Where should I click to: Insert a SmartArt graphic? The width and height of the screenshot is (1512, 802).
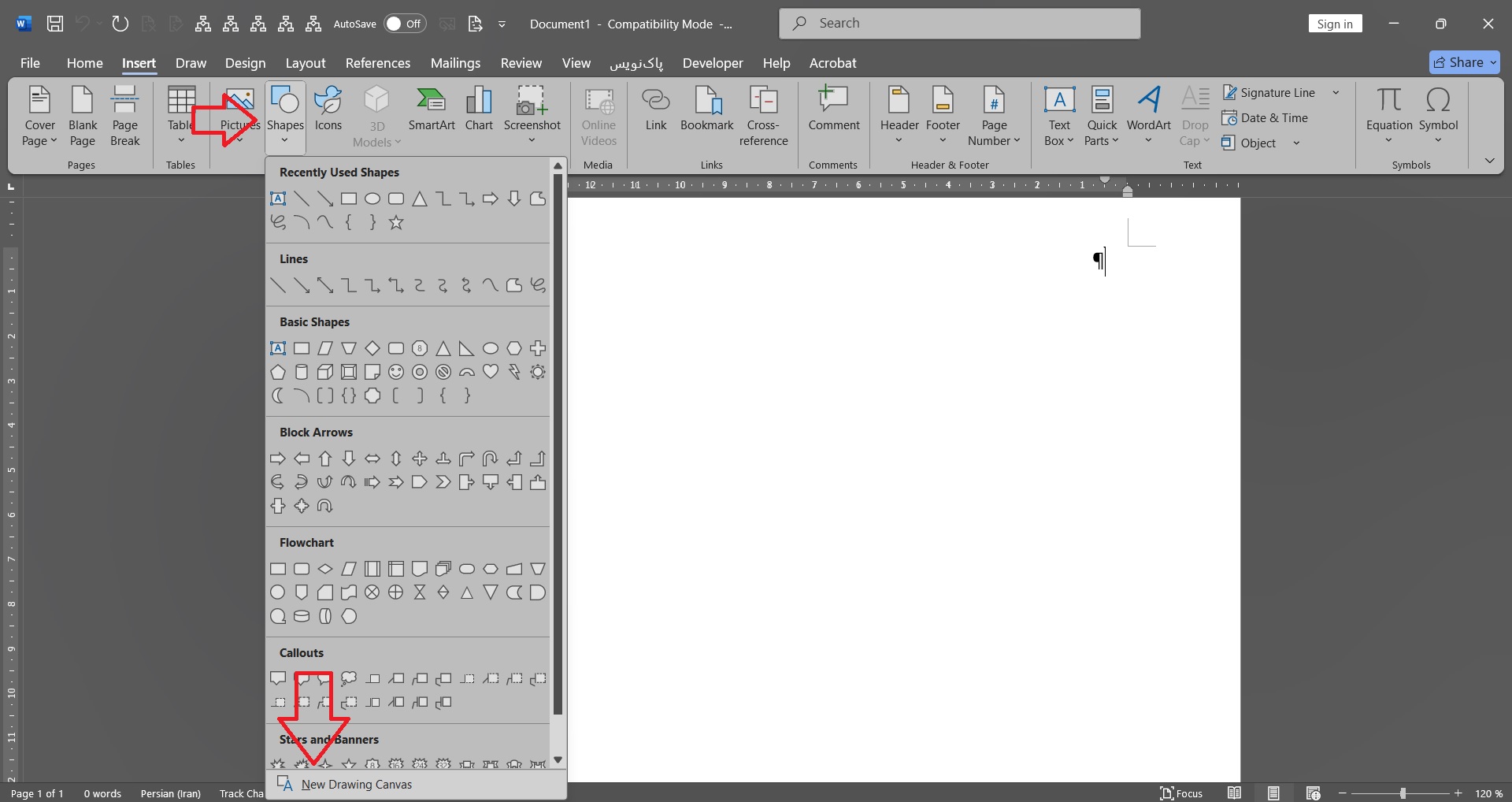pos(432,110)
